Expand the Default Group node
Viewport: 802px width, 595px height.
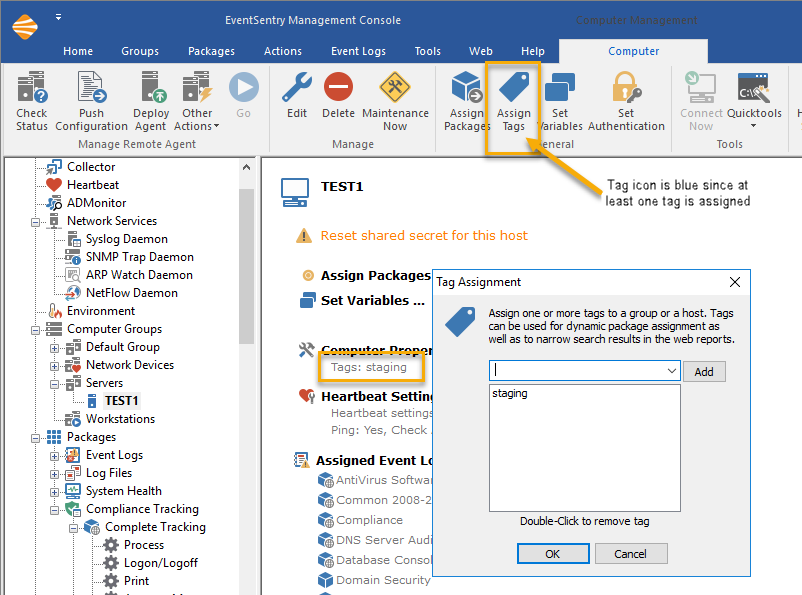pos(54,348)
